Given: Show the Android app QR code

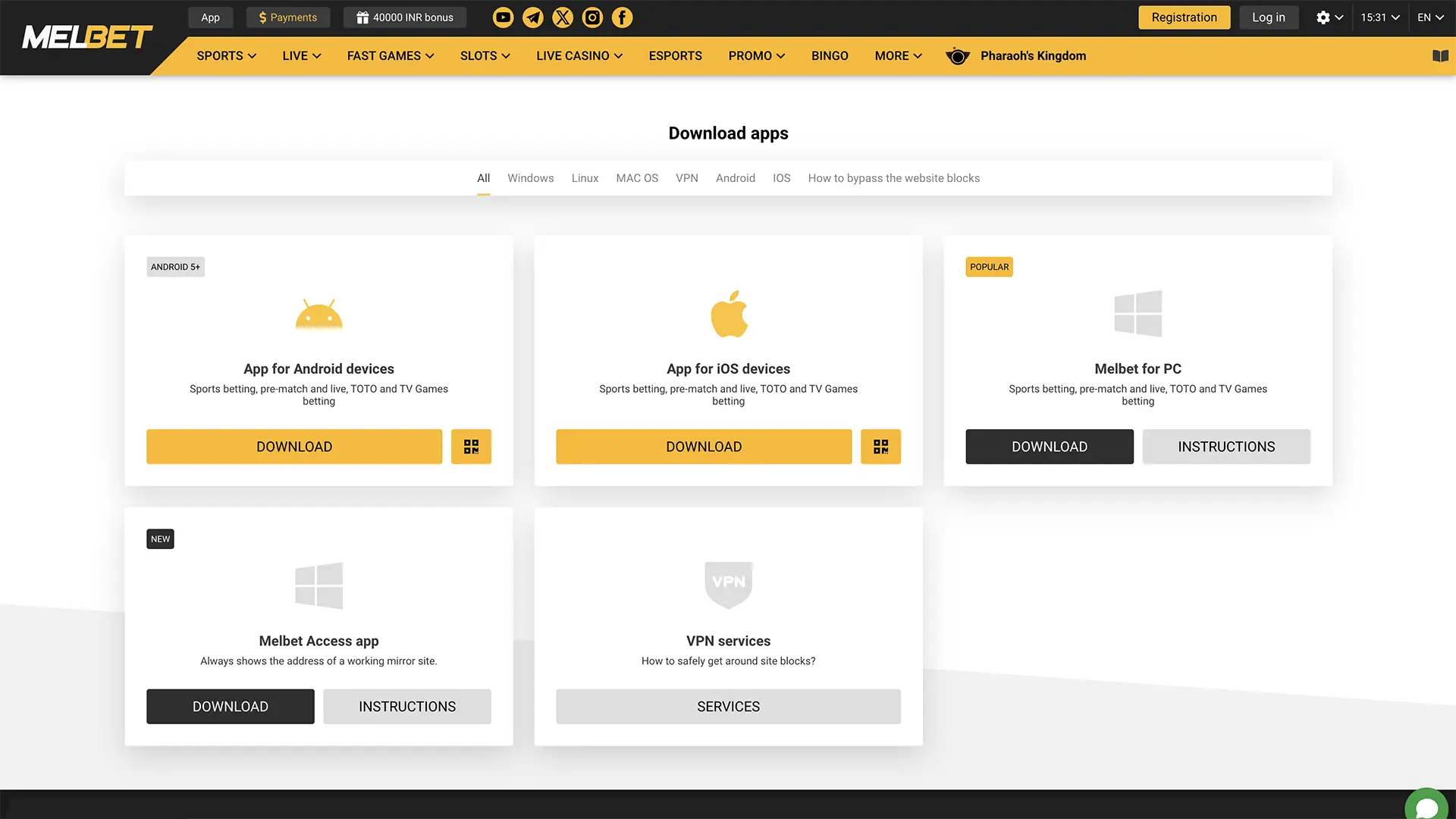Looking at the screenshot, I should click(471, 447).
